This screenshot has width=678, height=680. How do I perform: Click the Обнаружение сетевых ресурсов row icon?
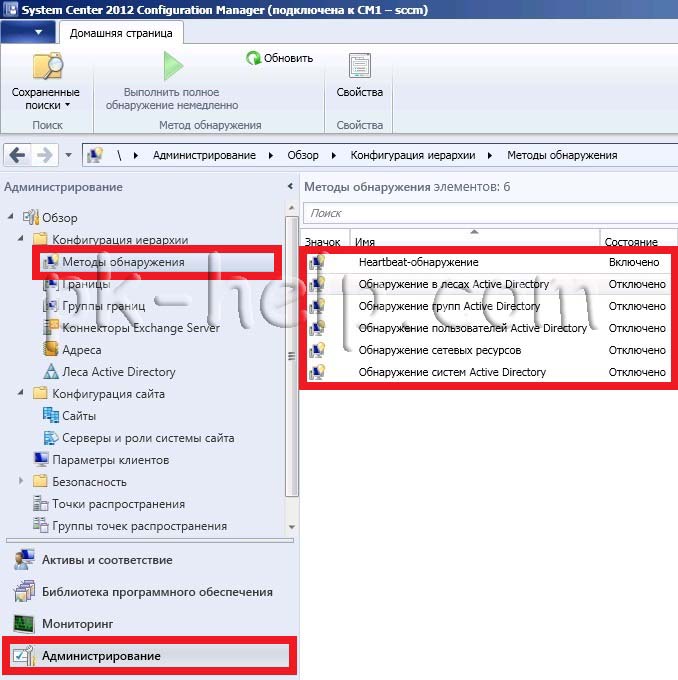pos(317,350)
